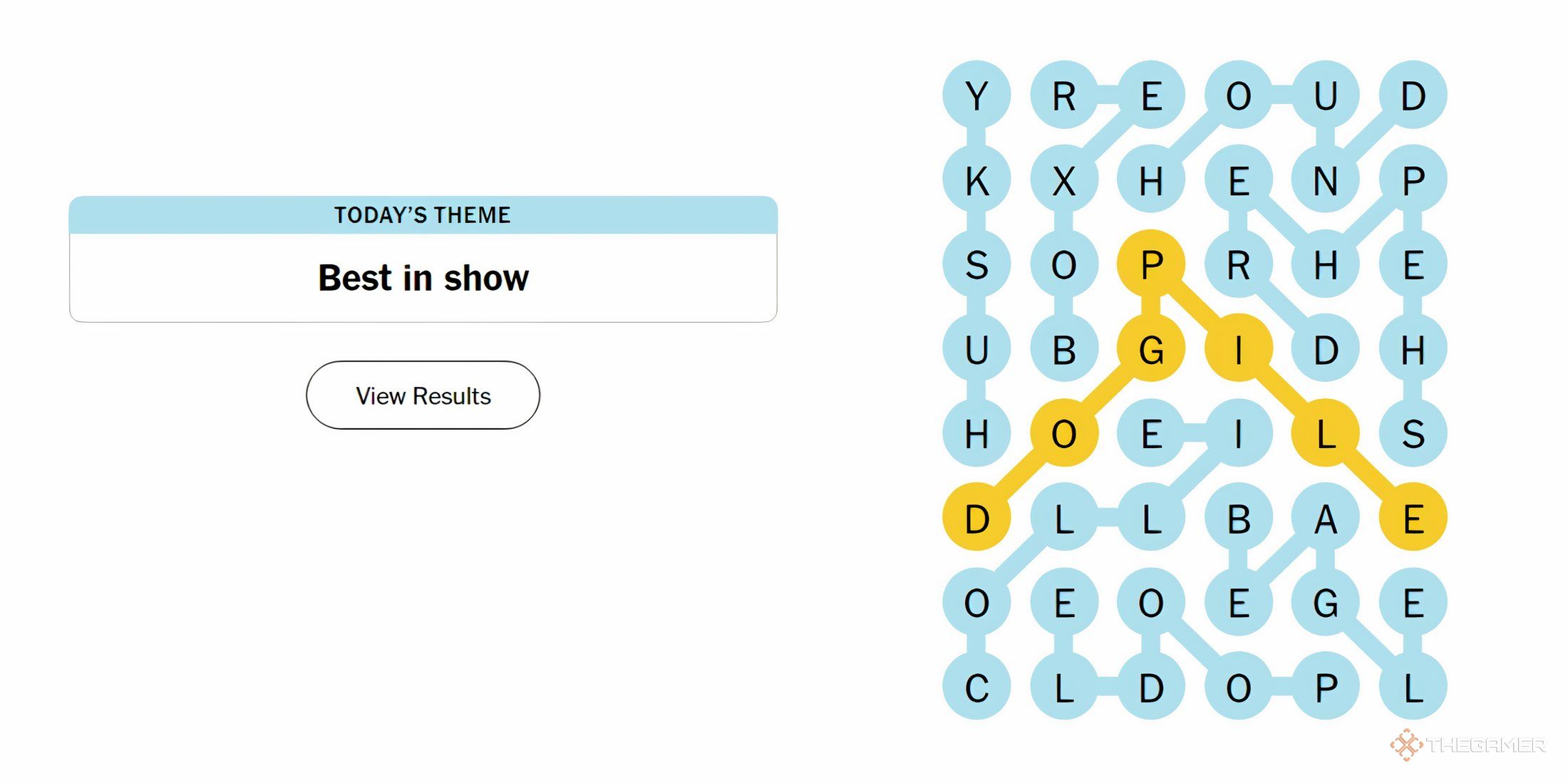
Task: Choose the letter N tile
Action: (x=1326, y=180)
